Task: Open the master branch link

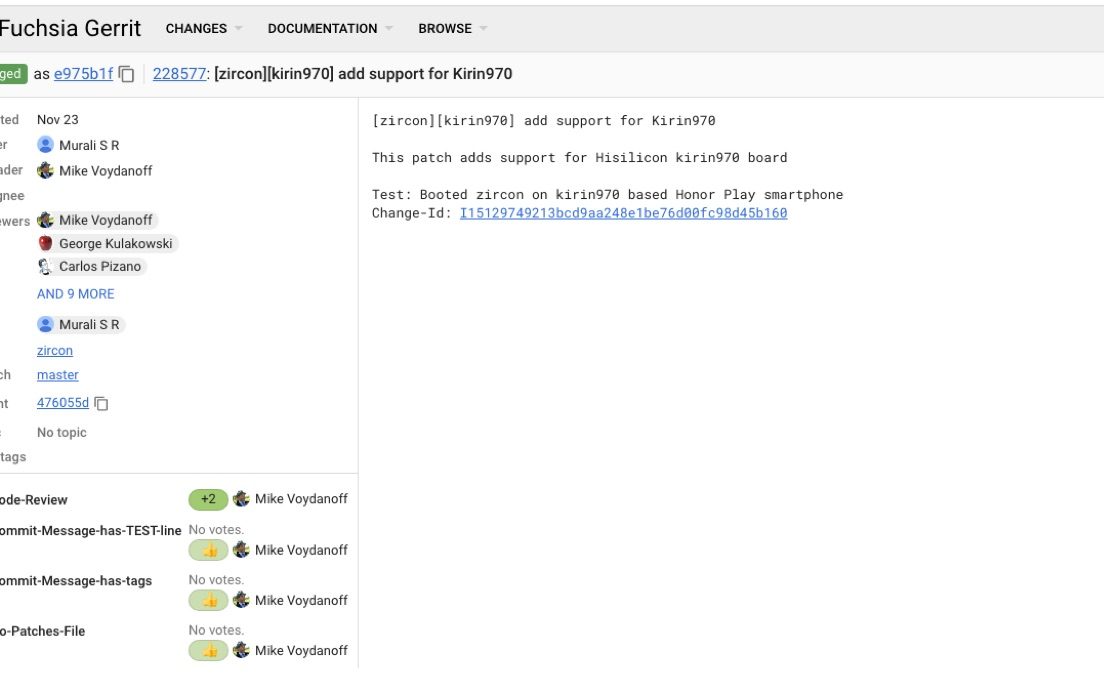Action: [x=58, y=375]
